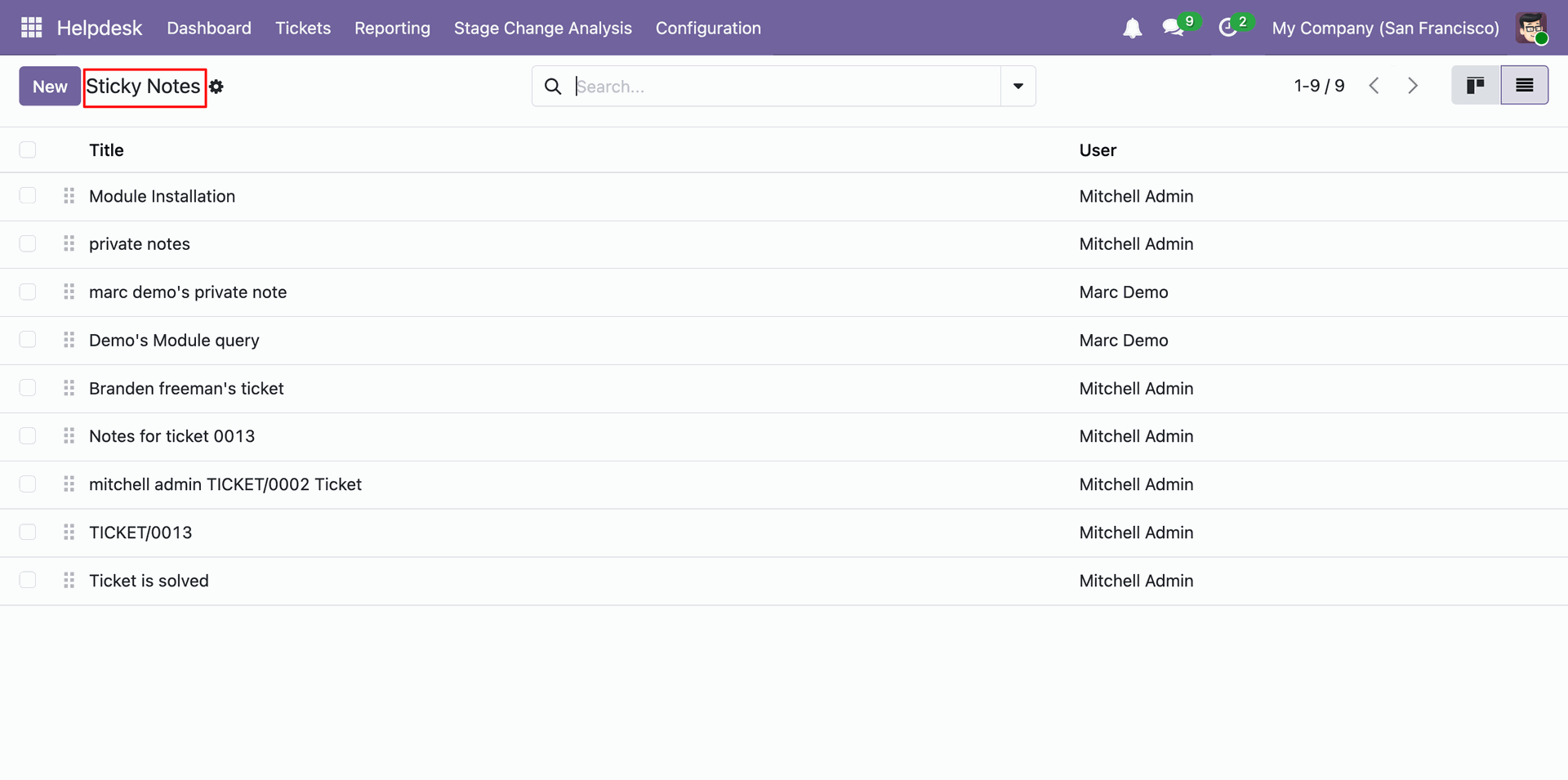Go to Stage Change Analysis menu

pyautogui.click(x=542, y=29)
